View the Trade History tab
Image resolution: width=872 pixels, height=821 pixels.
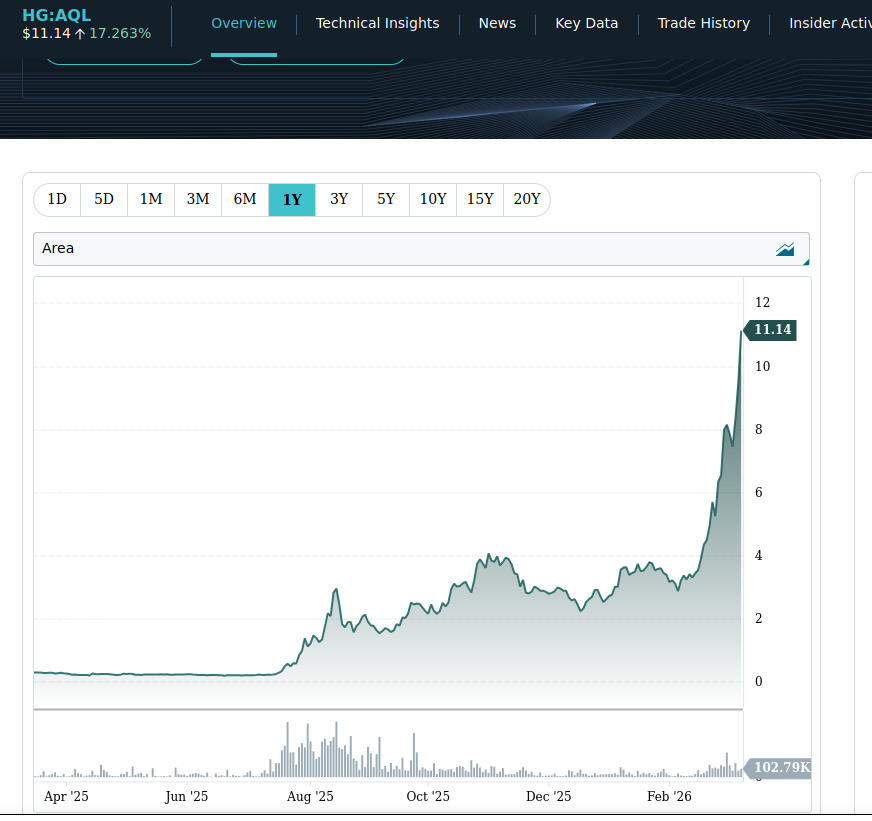[703, 23]
